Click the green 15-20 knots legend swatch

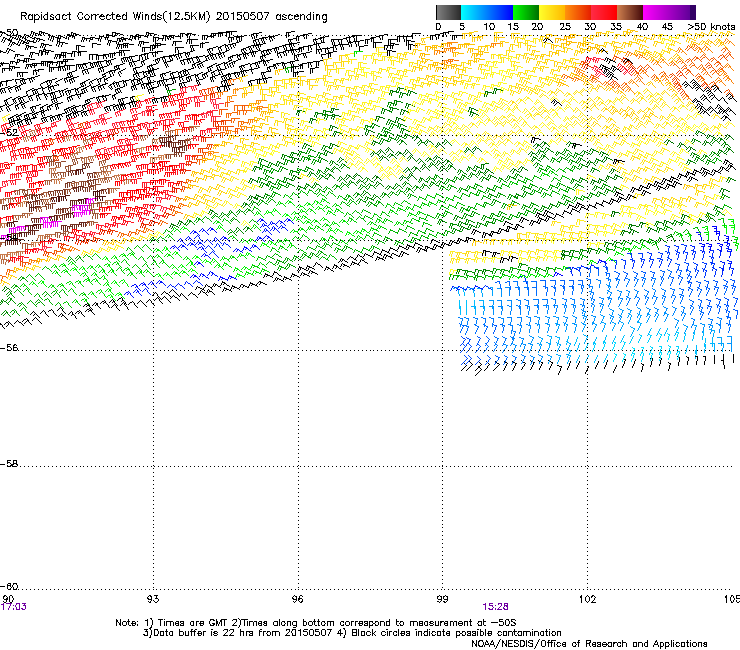(526, 12)
